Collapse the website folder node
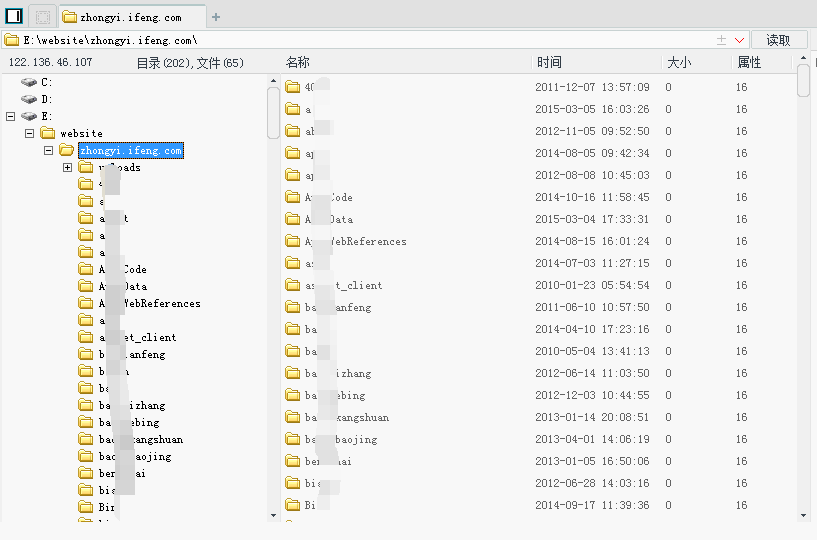 pyautogui.click(x=30, y=133)
